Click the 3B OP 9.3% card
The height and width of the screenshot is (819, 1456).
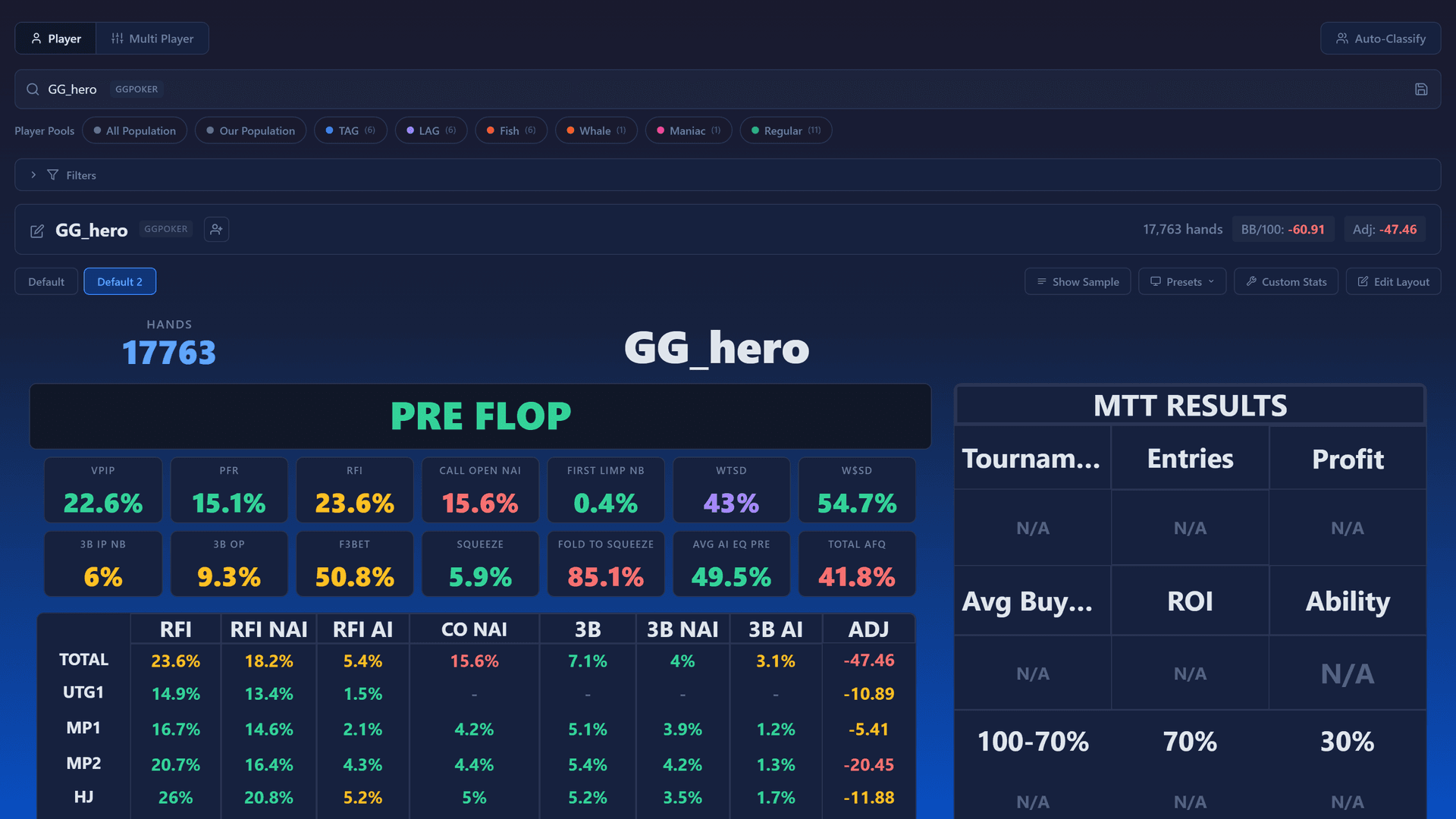229,563
